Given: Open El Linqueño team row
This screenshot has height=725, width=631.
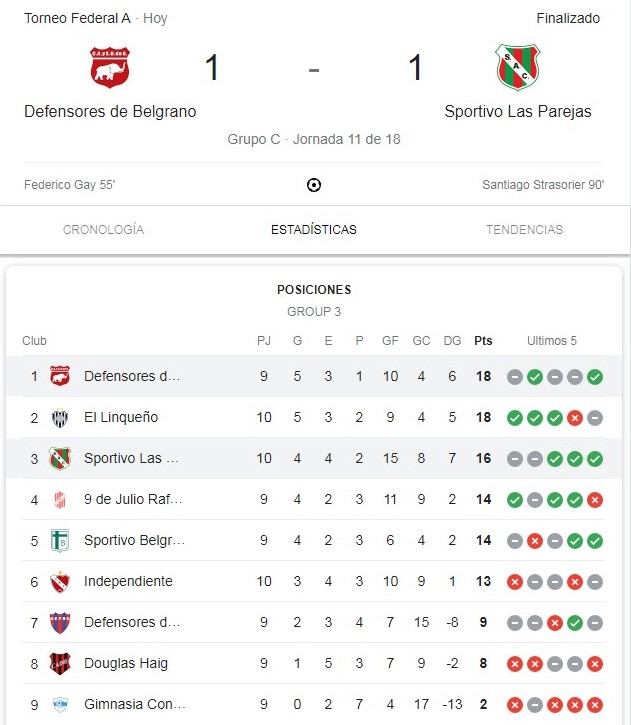Looking at the screenshot, I should pos(121,418).
